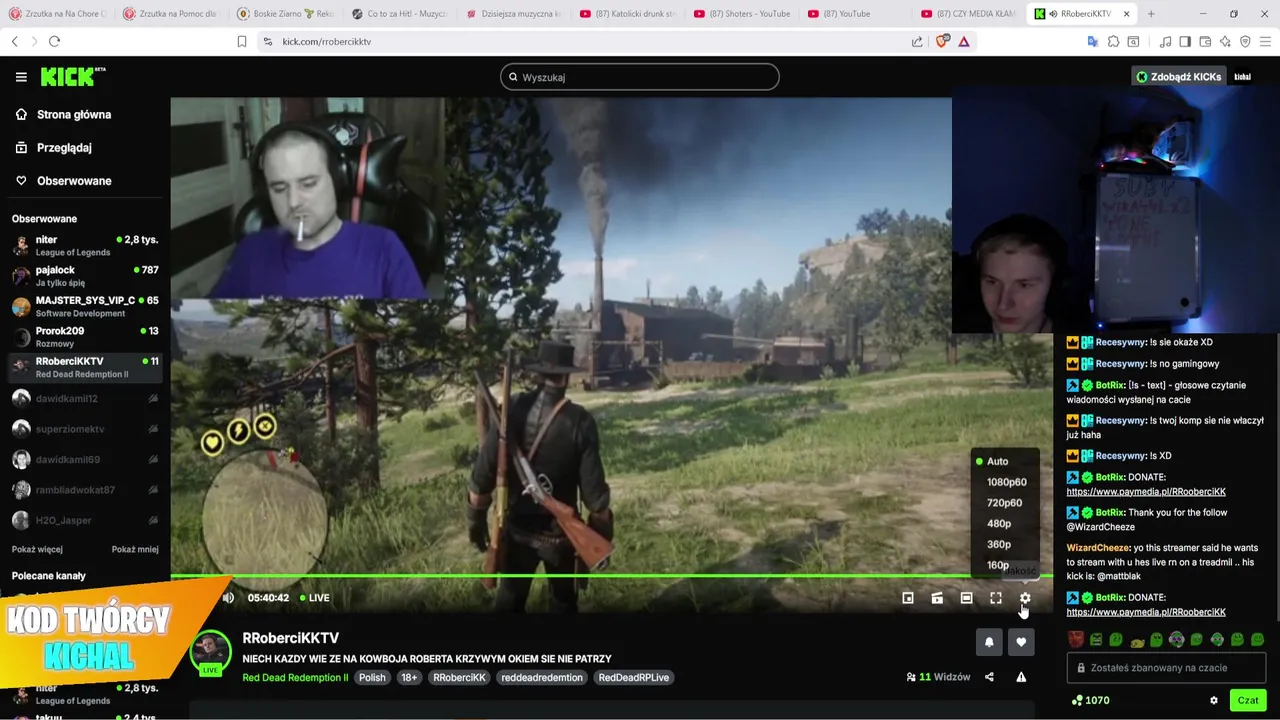
Task: Click the banned chat input field
Action: [x=1166, y=668]
